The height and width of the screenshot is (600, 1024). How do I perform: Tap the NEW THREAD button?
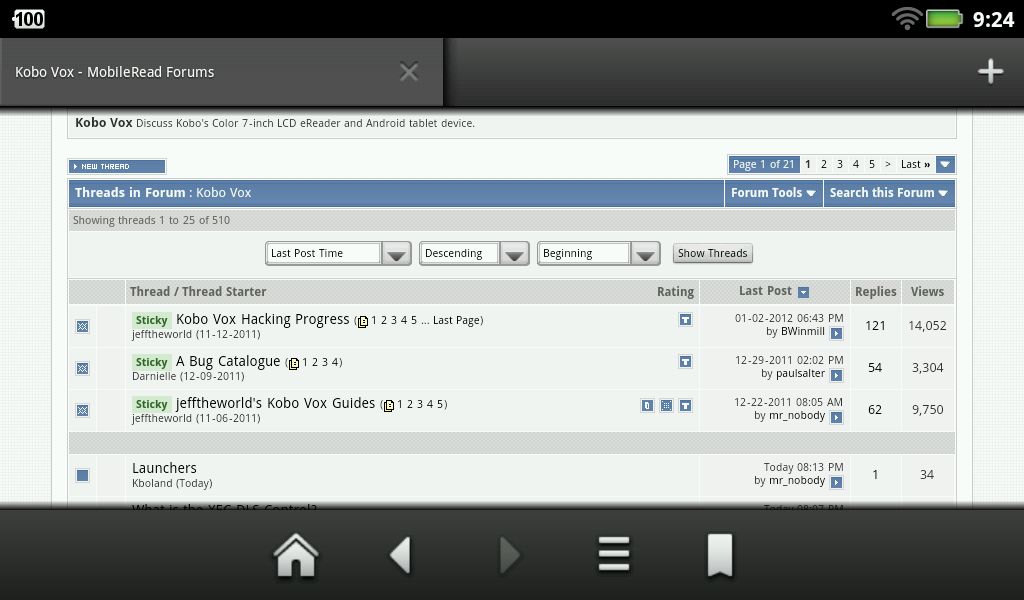[117, 166]
